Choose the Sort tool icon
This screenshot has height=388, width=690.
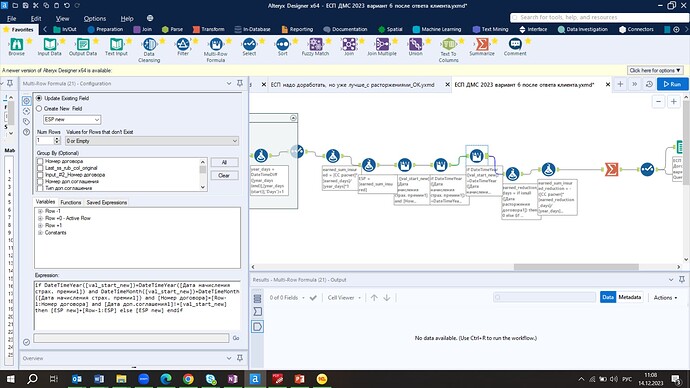click(x=283, y=44)
